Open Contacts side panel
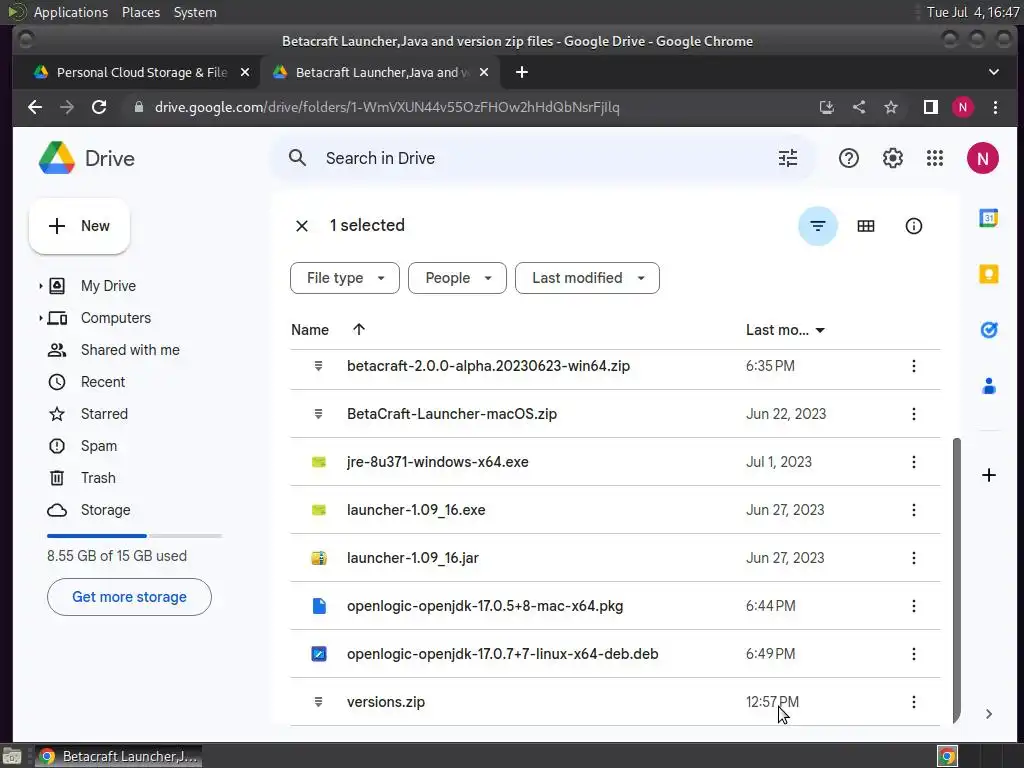The image size is (1024, 768). [989, 386]
